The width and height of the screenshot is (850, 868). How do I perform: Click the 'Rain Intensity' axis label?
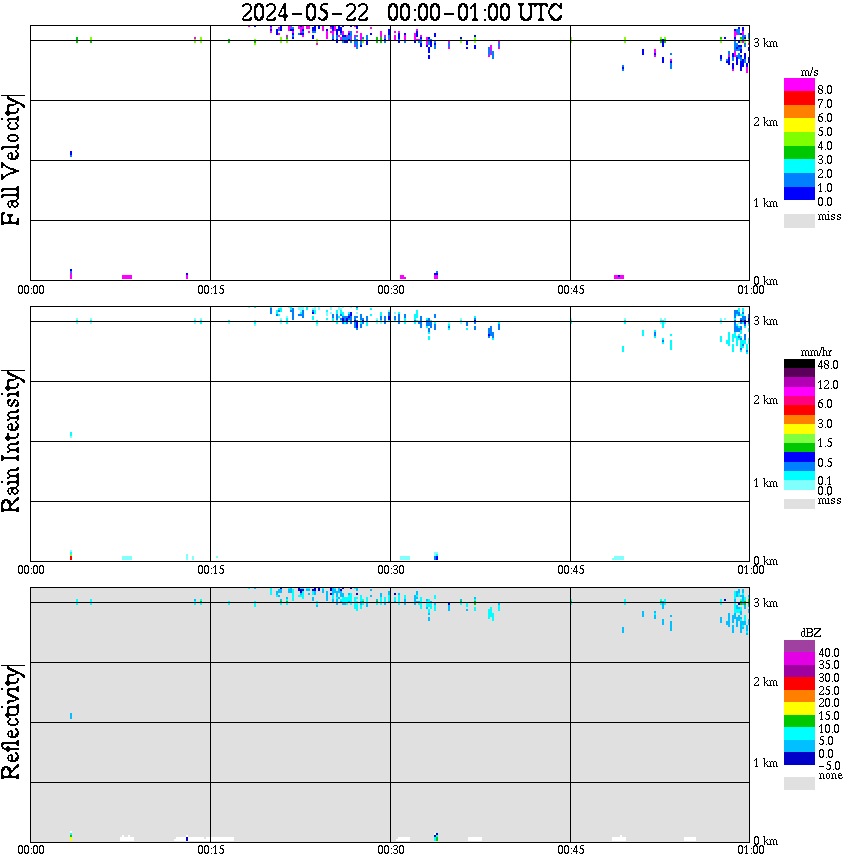[12, 441]
